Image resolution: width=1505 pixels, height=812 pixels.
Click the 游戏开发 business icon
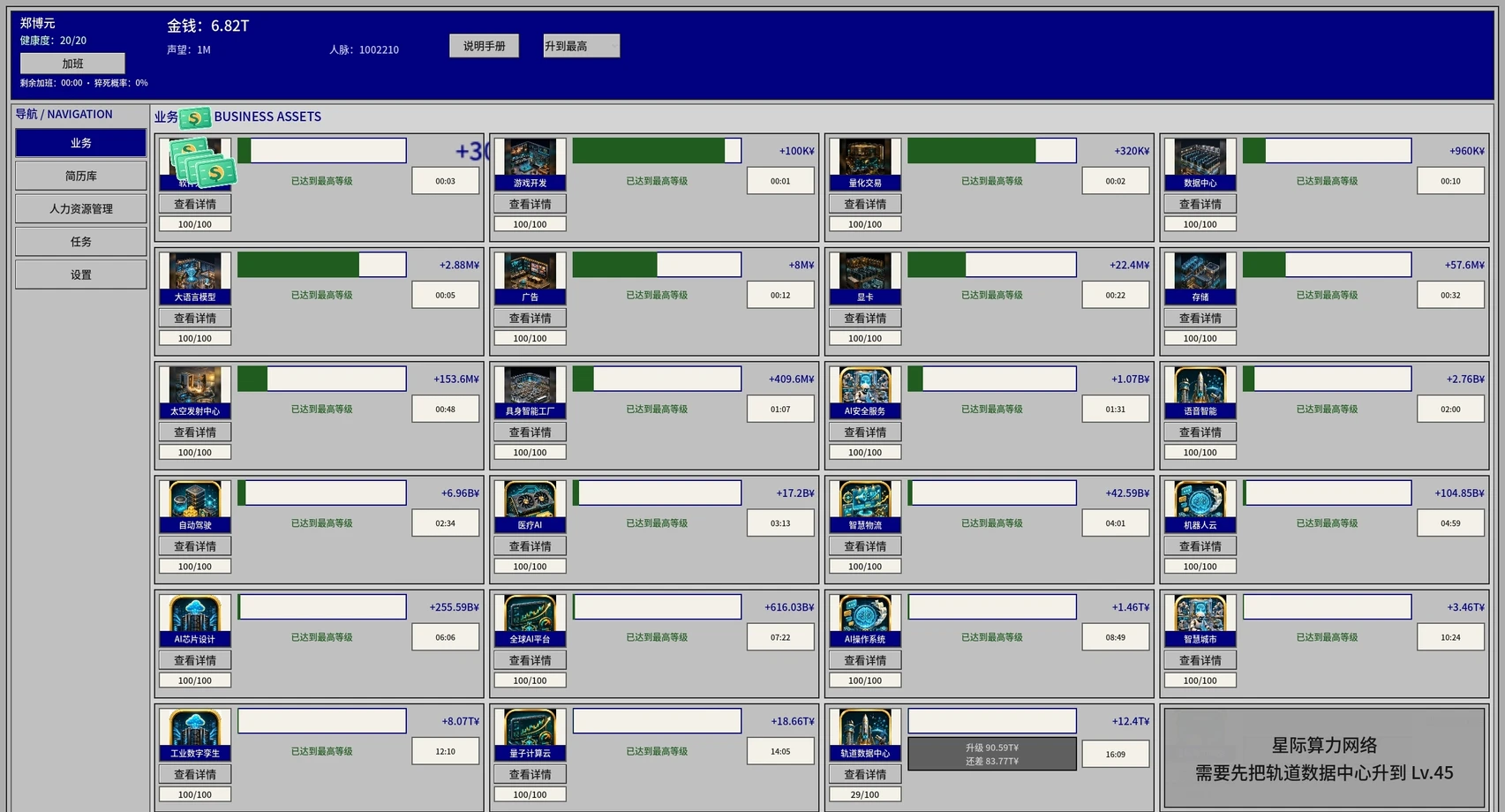pos(530,164)
